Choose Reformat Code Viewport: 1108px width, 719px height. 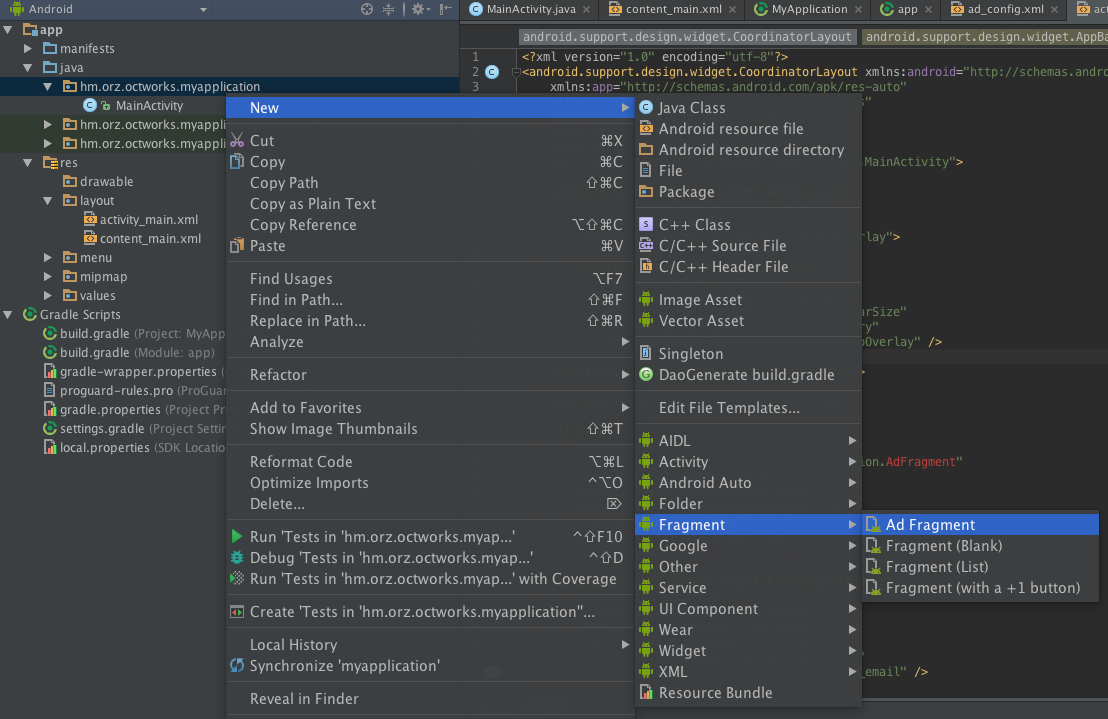430,462
